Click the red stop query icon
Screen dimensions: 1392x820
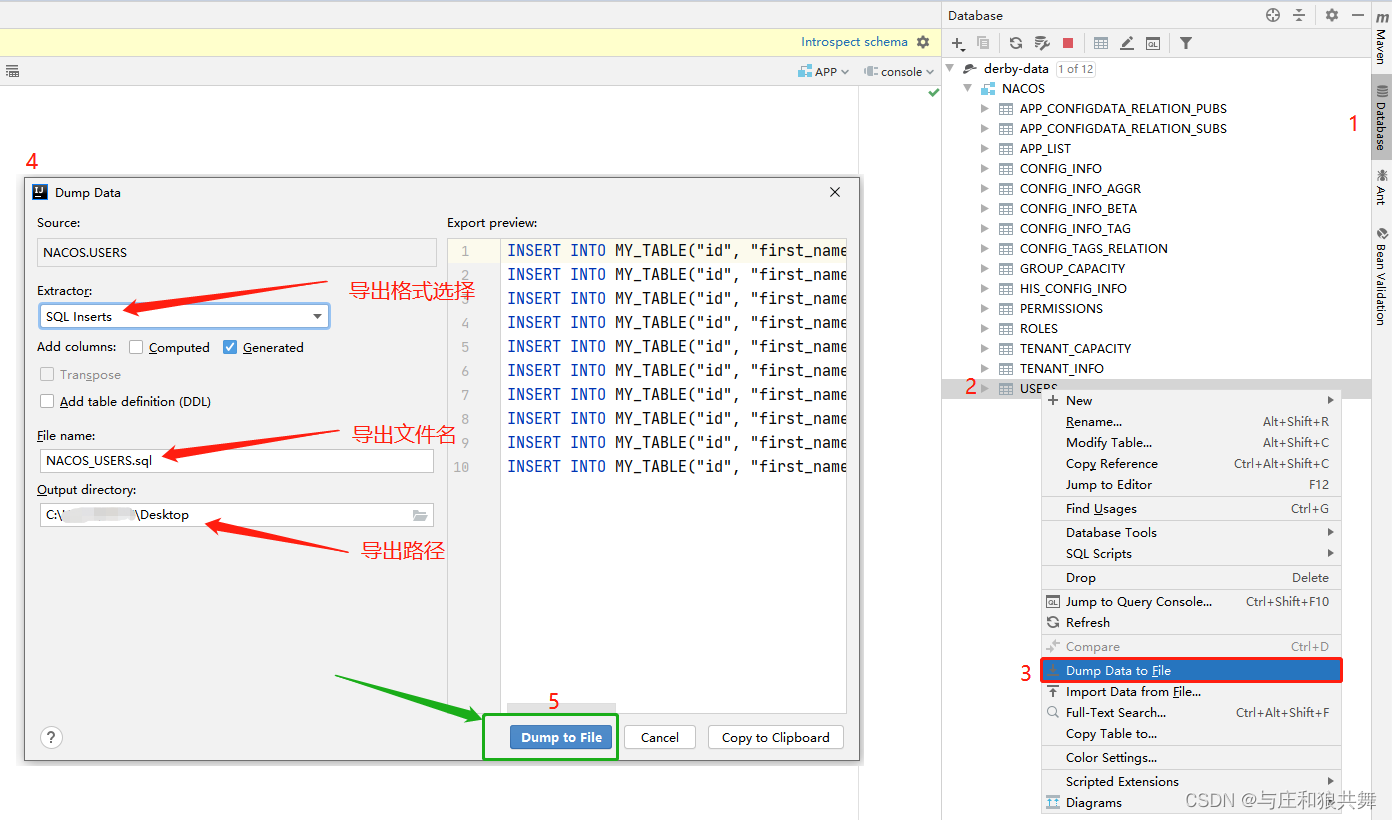coord(1067,42)
